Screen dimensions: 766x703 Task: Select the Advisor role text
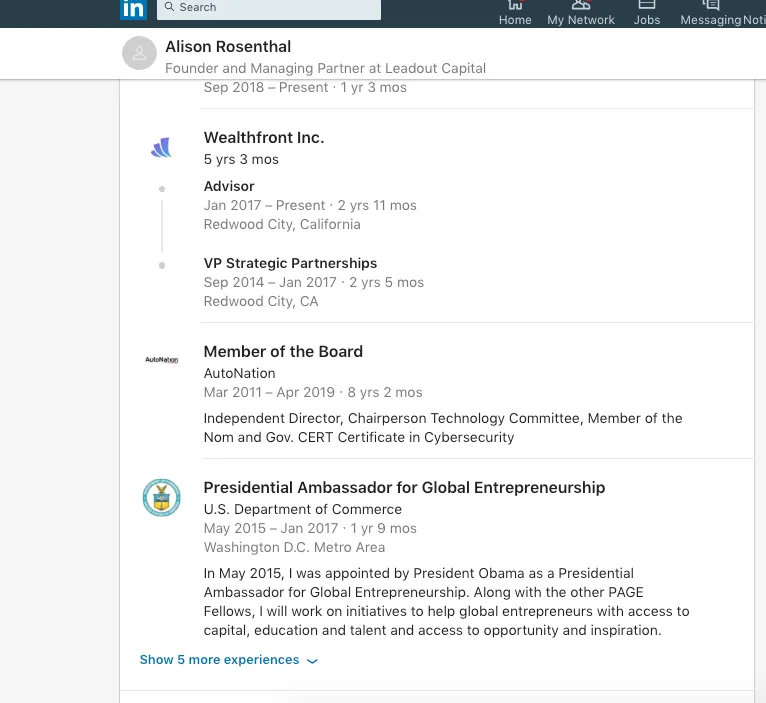coord(229,186)
